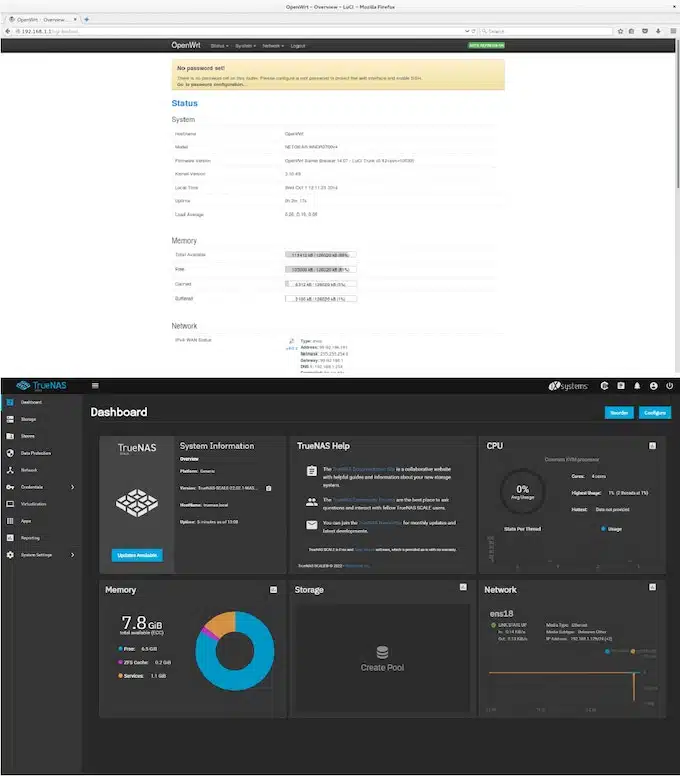The height and width of the screenshot is (780, 680).
Task: Reload the page with Firefox refresh icon
Action: tap(473, 31)
